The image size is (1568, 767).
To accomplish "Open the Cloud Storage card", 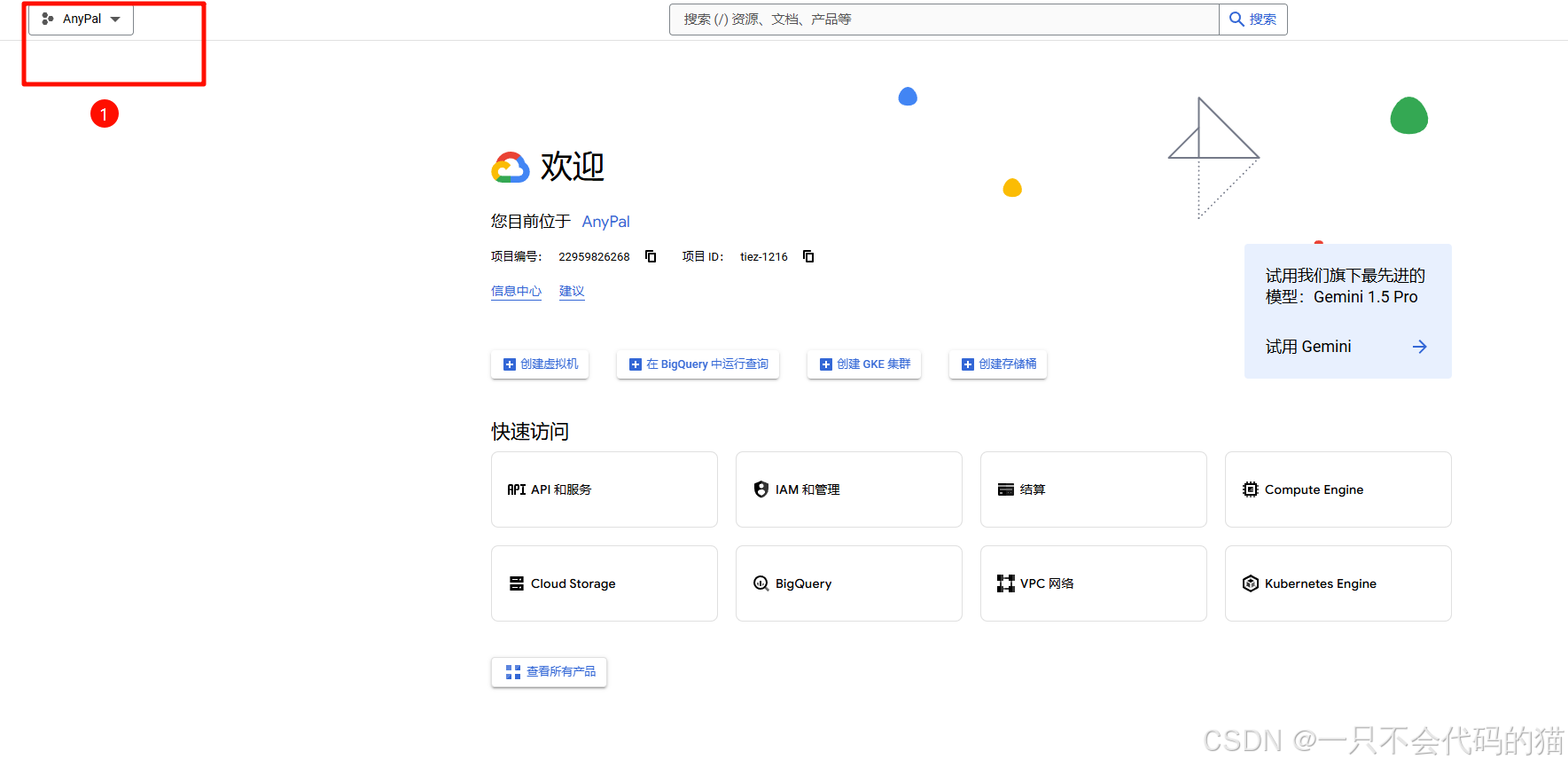I will pos(605,583).
